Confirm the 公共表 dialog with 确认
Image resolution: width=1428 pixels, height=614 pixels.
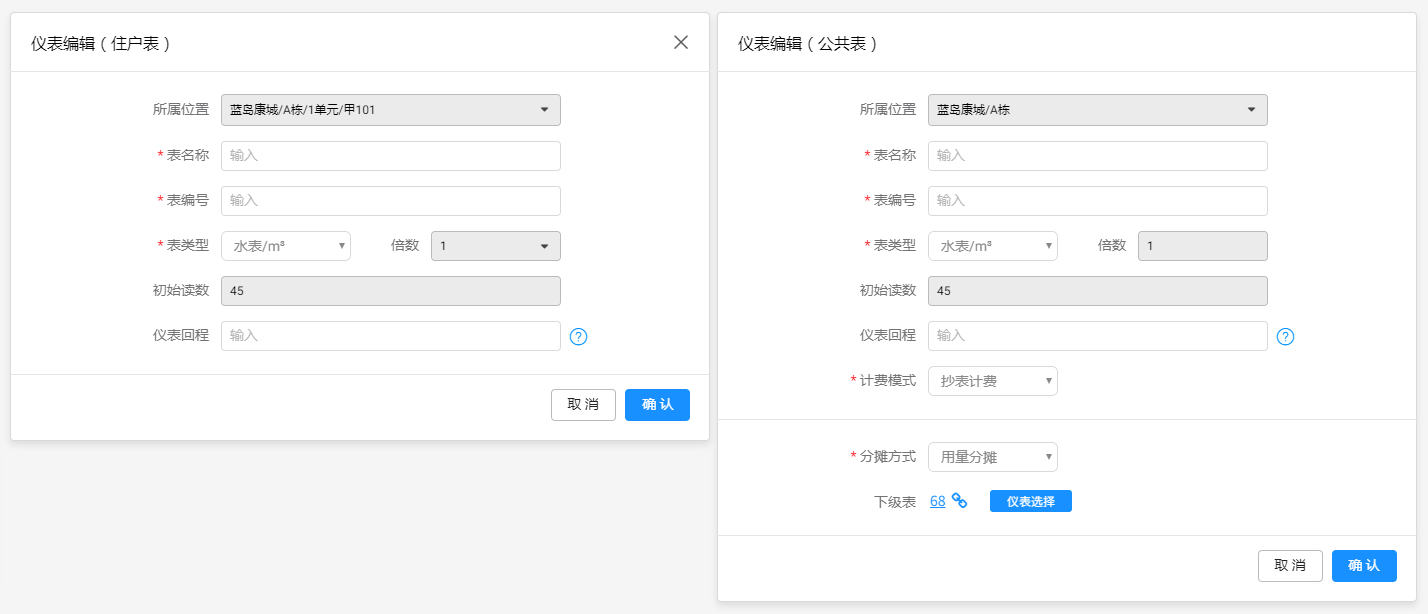1364,566
